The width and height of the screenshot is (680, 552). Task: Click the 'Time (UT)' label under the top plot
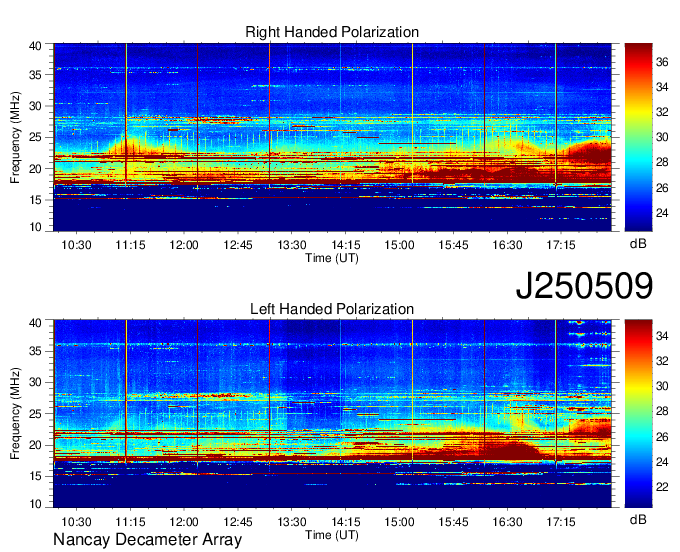332,258
